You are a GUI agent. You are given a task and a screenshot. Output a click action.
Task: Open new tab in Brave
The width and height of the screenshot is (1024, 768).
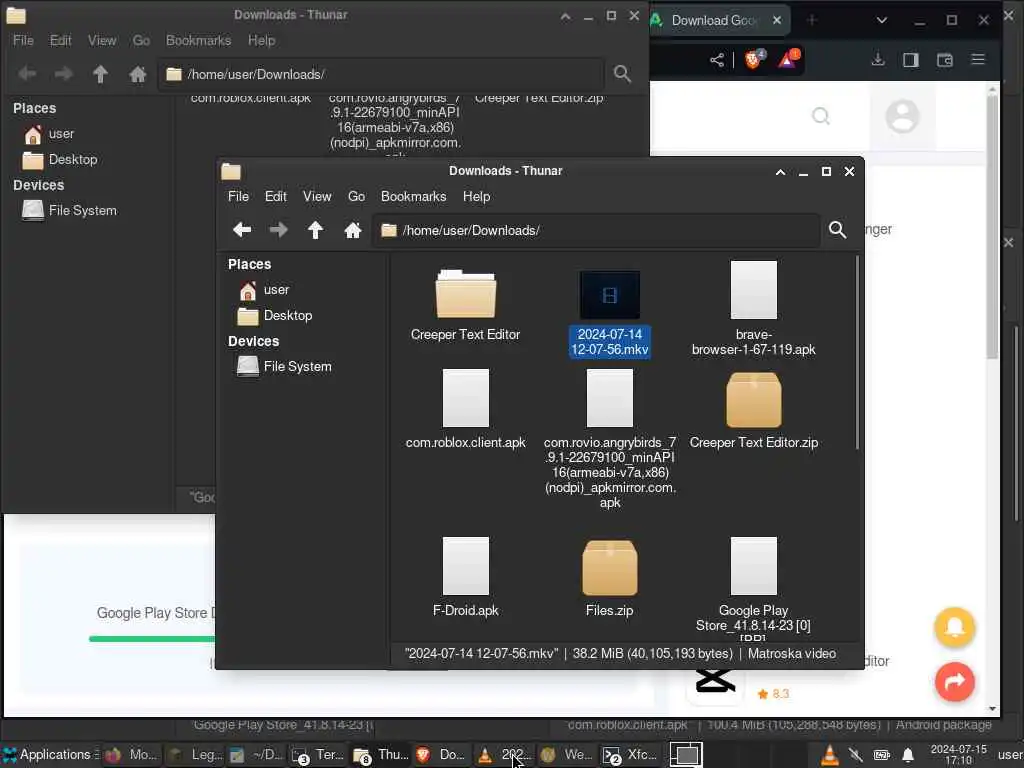[x=812, y=20]
